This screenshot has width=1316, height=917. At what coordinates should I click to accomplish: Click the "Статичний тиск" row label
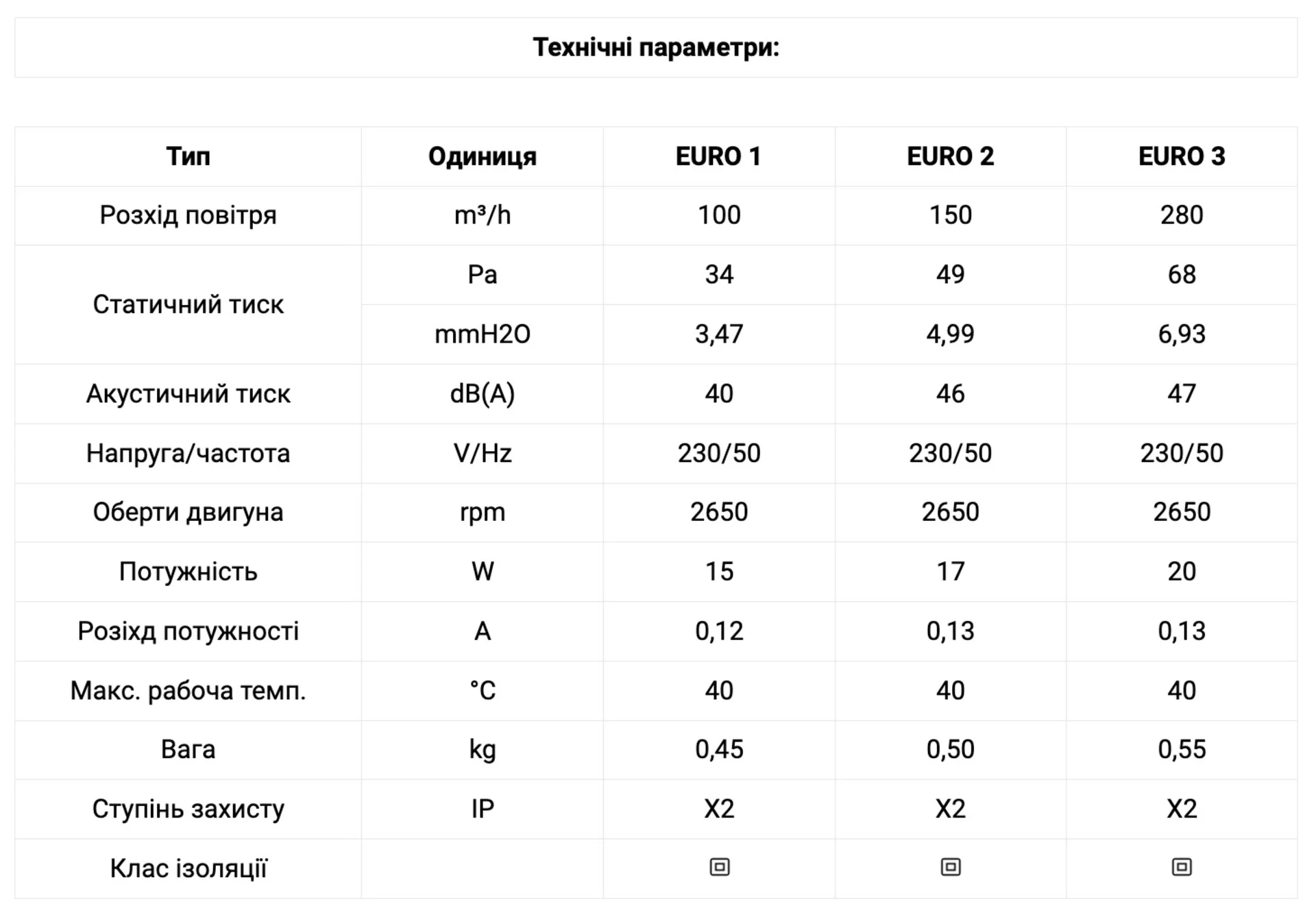point(188,304)
